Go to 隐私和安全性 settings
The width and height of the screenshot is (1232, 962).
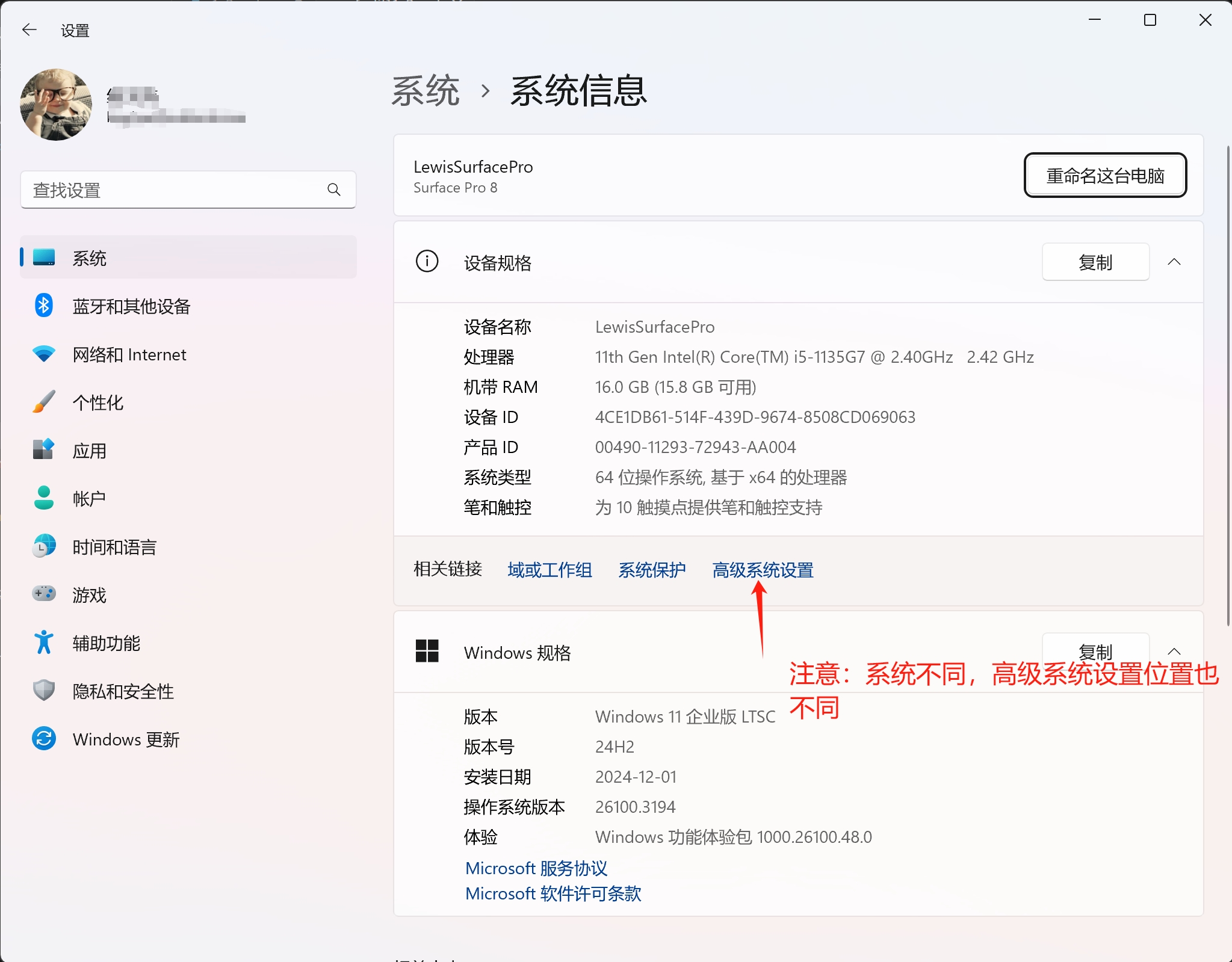pos(188,691)
